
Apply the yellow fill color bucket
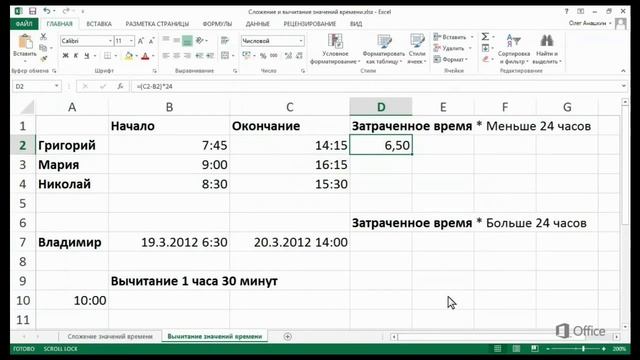point(128,56)
